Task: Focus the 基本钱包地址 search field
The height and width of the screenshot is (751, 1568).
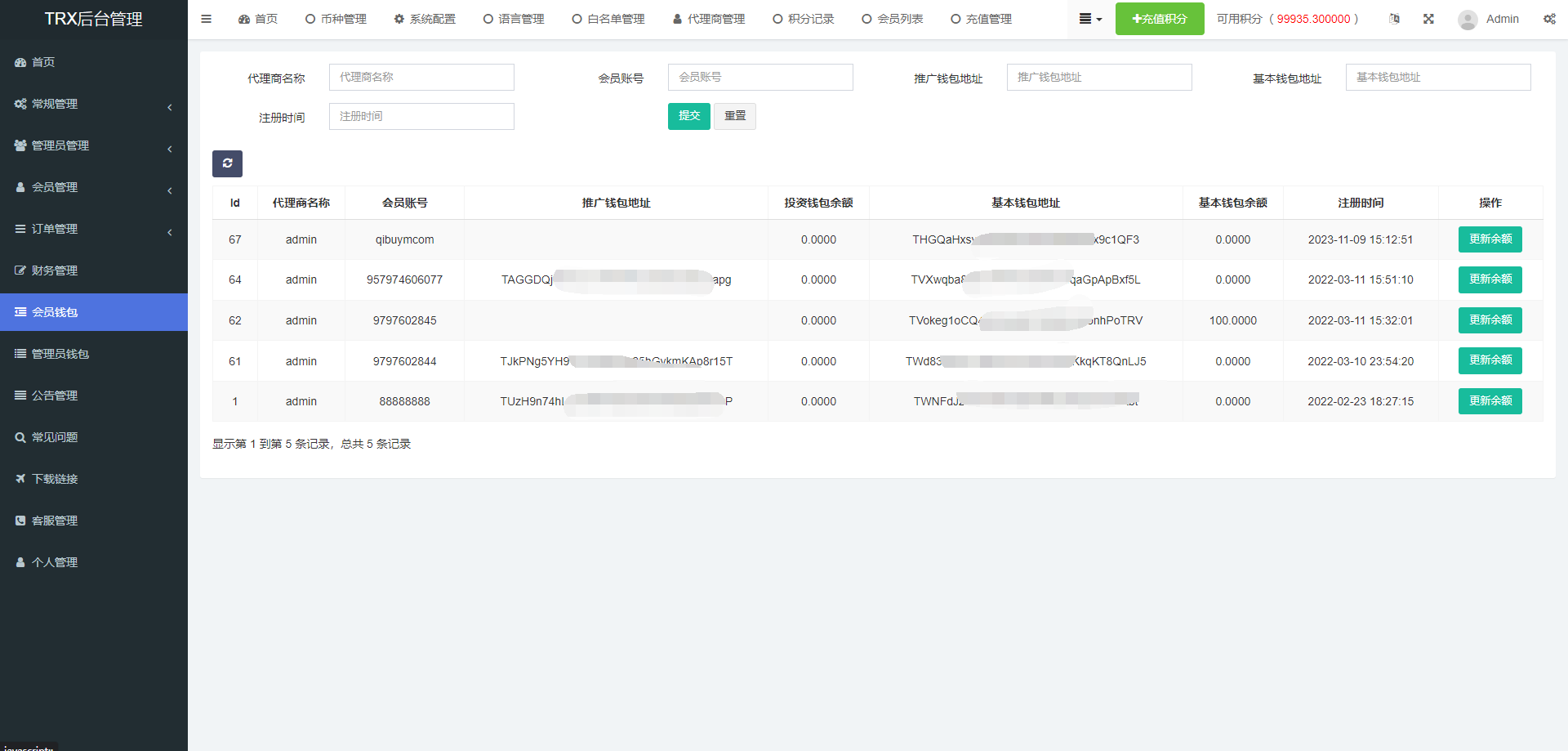Action: click(x=1438, y=78)
